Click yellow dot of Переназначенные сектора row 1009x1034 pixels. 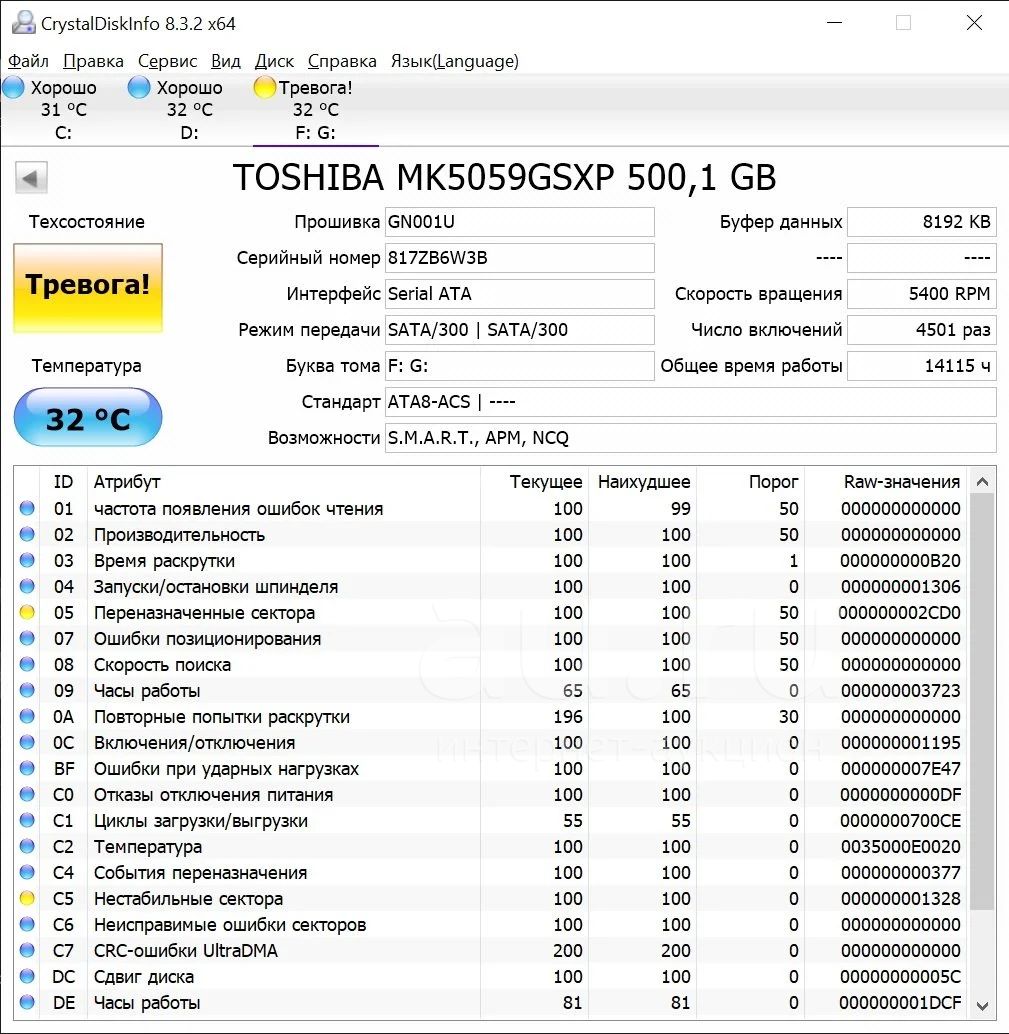pyautogui.click(x=27, y=613)
